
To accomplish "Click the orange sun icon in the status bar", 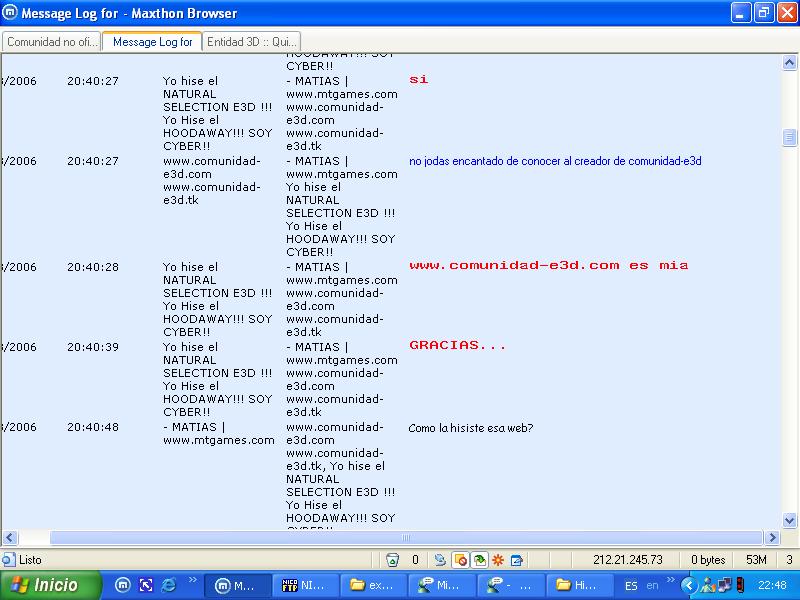I will pyautogui.click(x=497, y=560).
